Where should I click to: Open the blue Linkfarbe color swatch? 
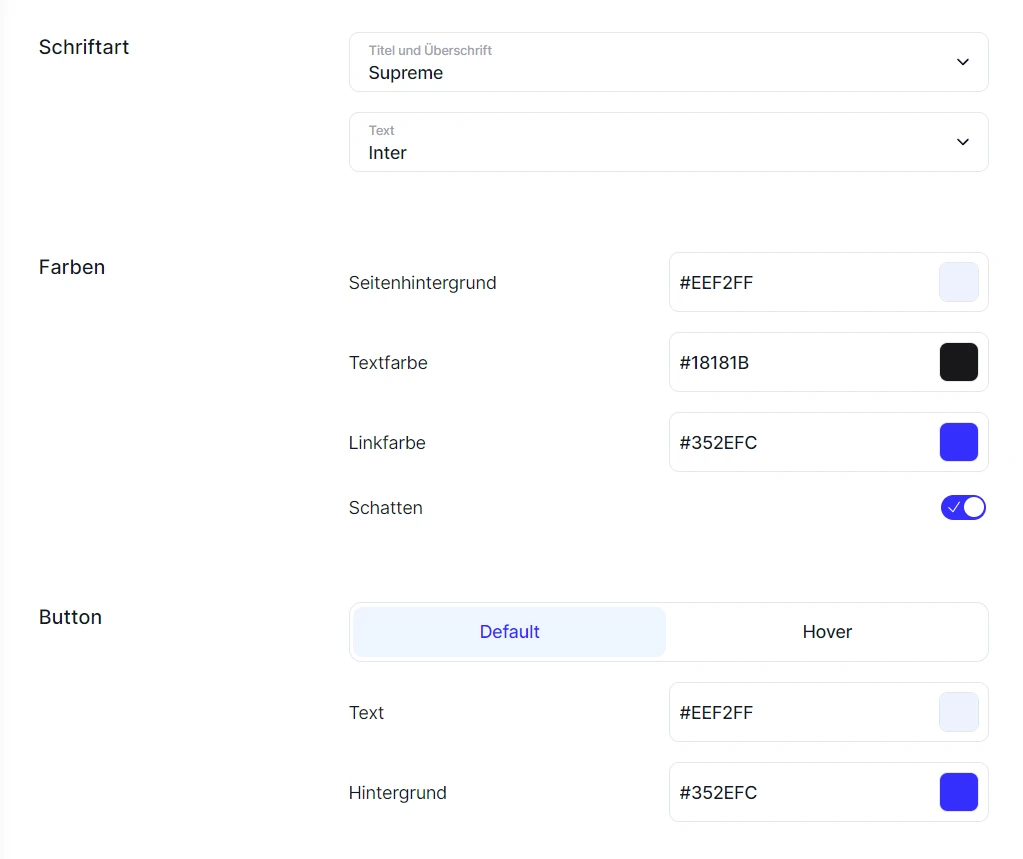(958, 442)
